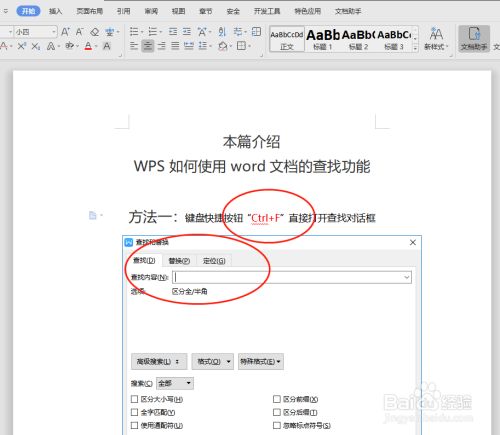Insert a numbered list
Viewport: 500px width, 435px height.
tap(153, 32)
